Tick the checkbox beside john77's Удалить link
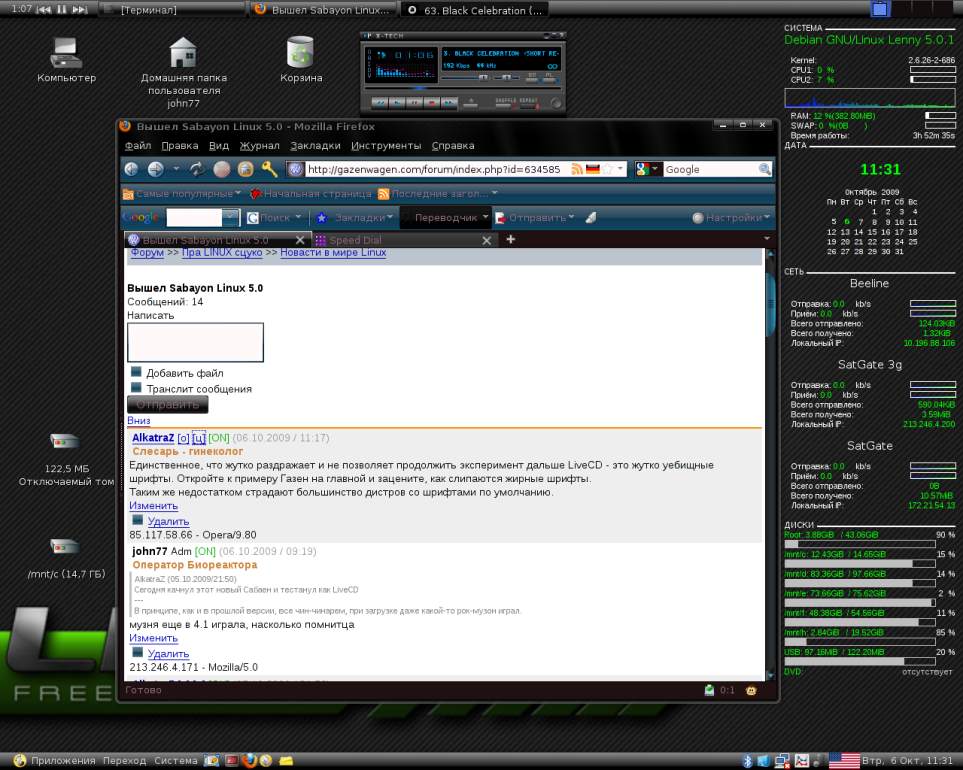This screenshot has width=963, height=770. coord(138,653)
